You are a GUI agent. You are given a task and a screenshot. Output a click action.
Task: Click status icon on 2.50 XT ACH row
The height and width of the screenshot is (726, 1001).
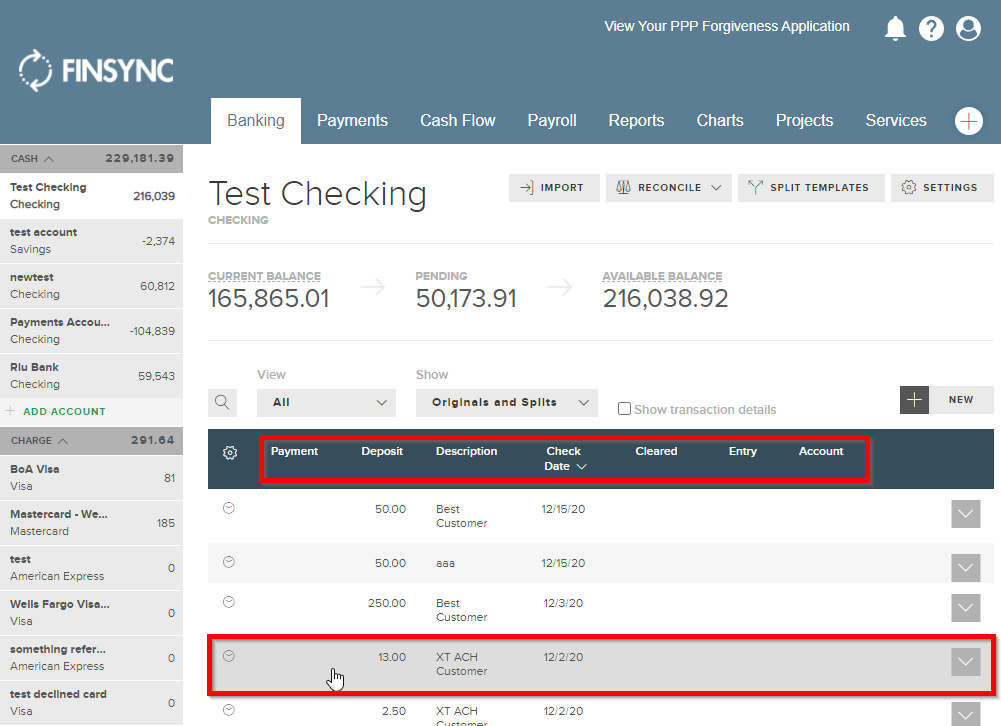click(229, 710)
